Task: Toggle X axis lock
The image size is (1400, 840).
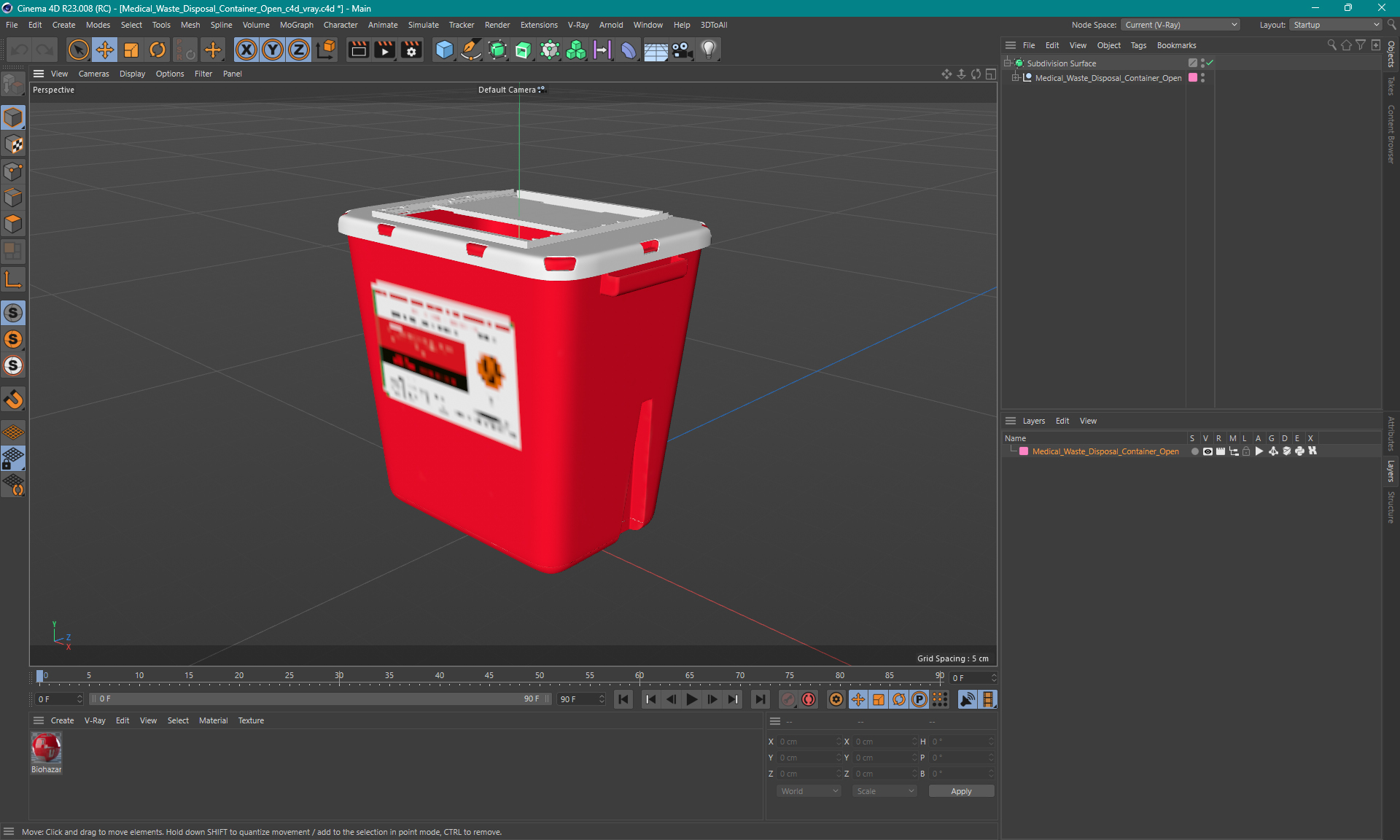Action: [x=246, y=50]
